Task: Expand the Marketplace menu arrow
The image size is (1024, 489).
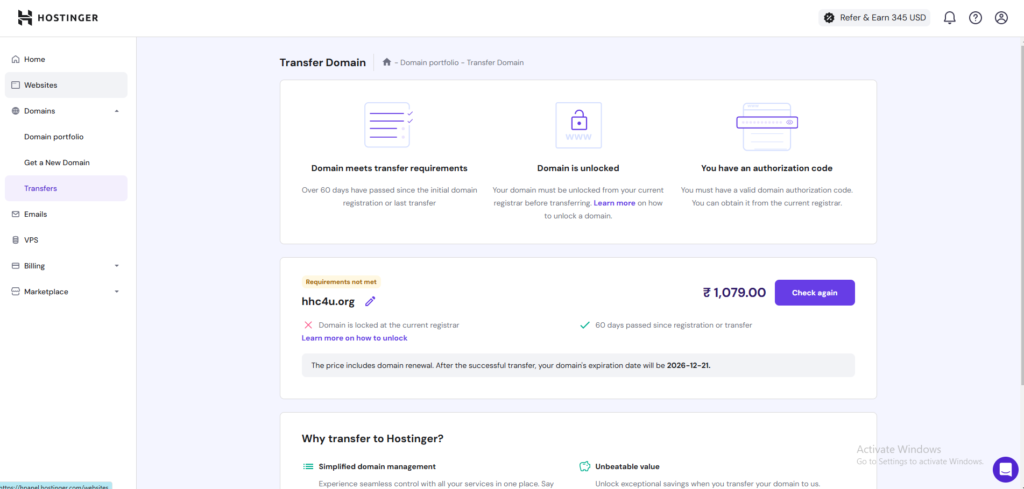Action: [x=117, y=292]
